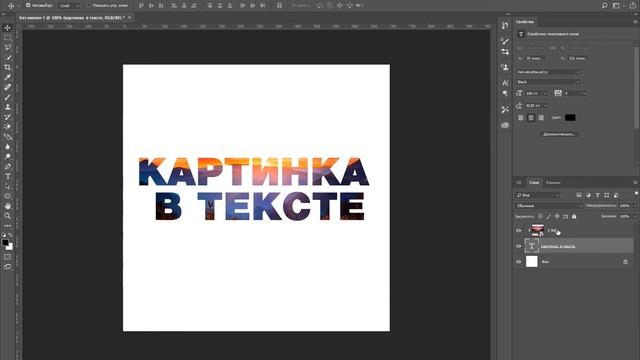Hide the white background layer eye icon

(x=519, y=262)
